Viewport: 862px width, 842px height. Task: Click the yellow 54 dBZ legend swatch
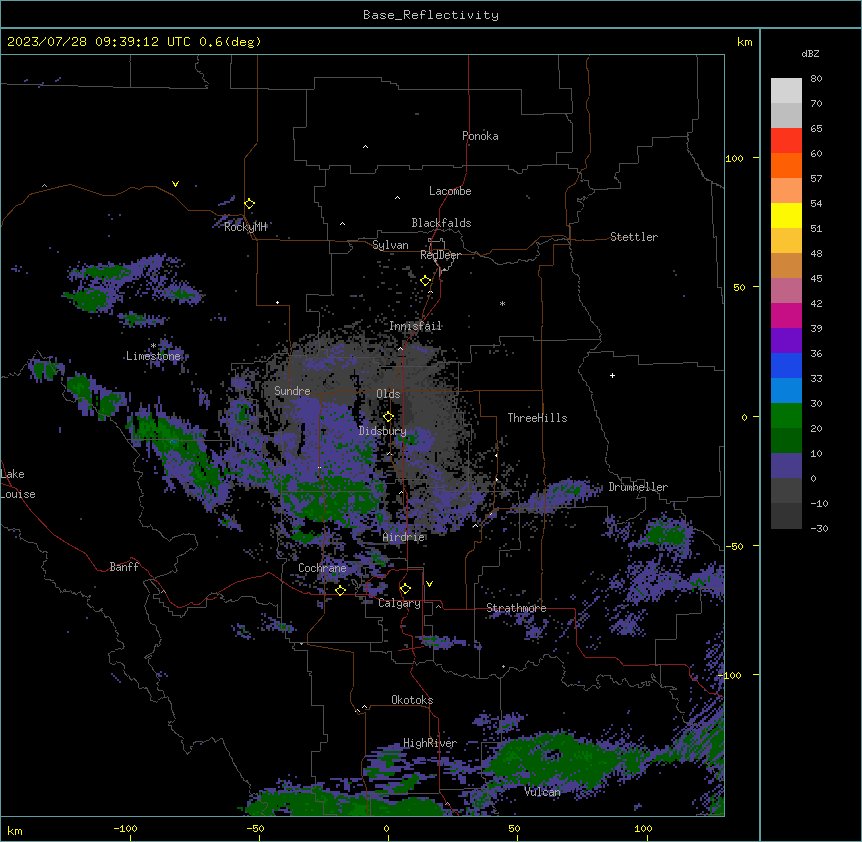coord(786,216)
